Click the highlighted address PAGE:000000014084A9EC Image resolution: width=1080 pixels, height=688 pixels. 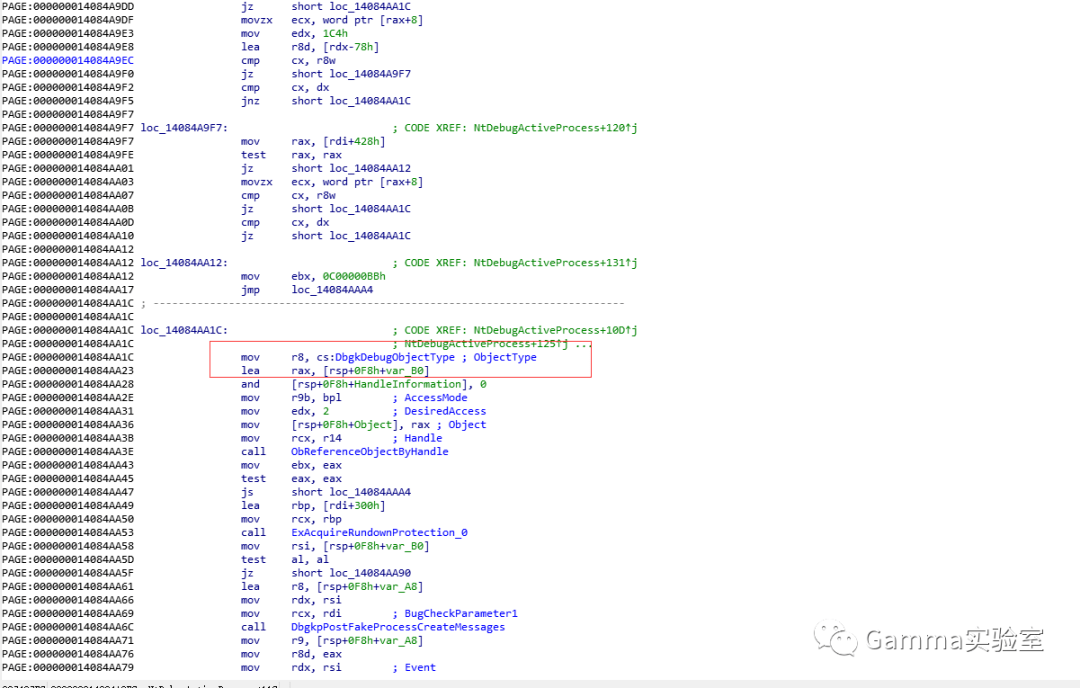pyautogui.click(x=68, y=60)
